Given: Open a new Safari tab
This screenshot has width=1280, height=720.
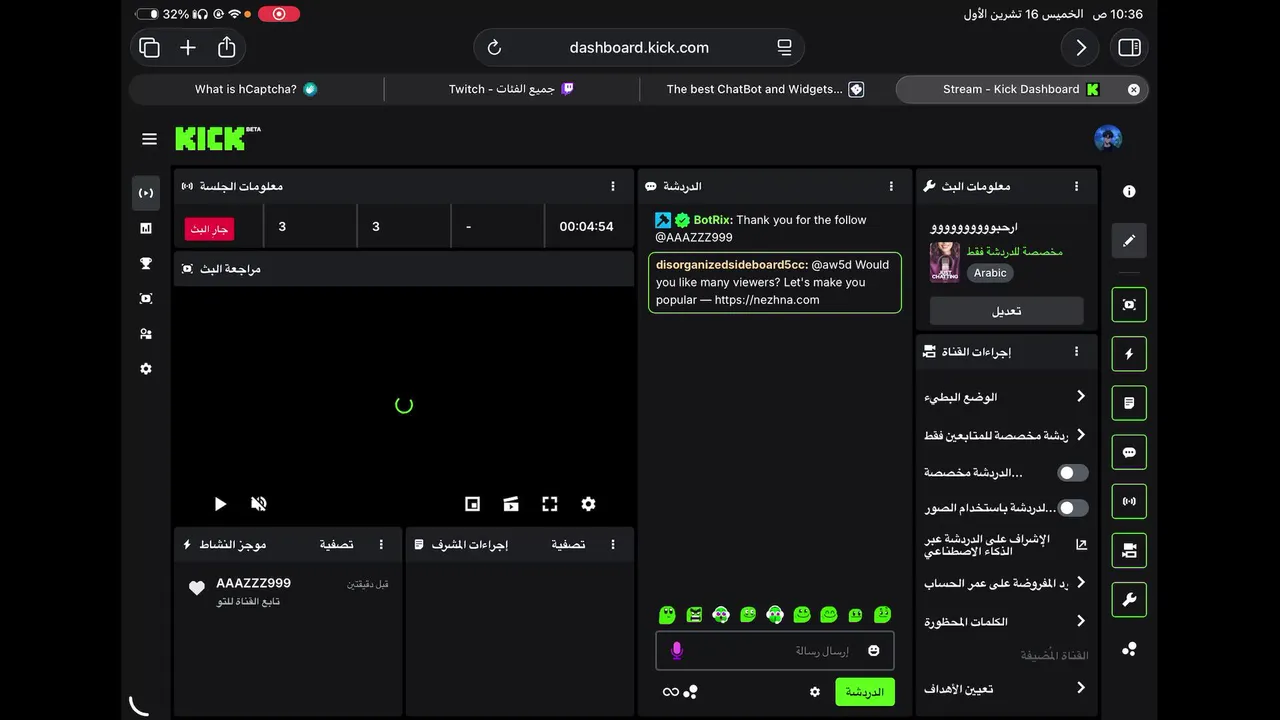Looking at the screenshot, I should pyautogui.click(x=188, y=47).
